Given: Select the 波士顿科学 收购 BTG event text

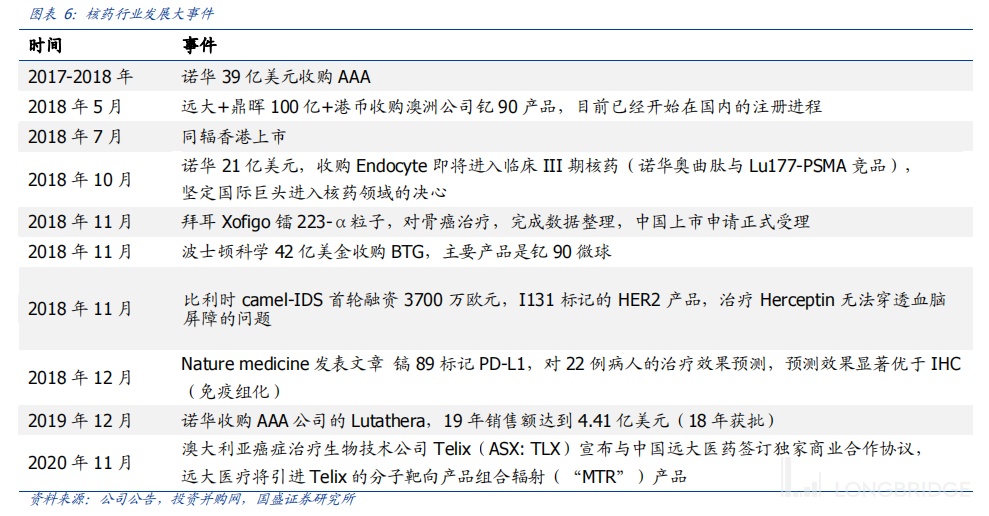Looking at the screenshot, I should coord(396,252).
